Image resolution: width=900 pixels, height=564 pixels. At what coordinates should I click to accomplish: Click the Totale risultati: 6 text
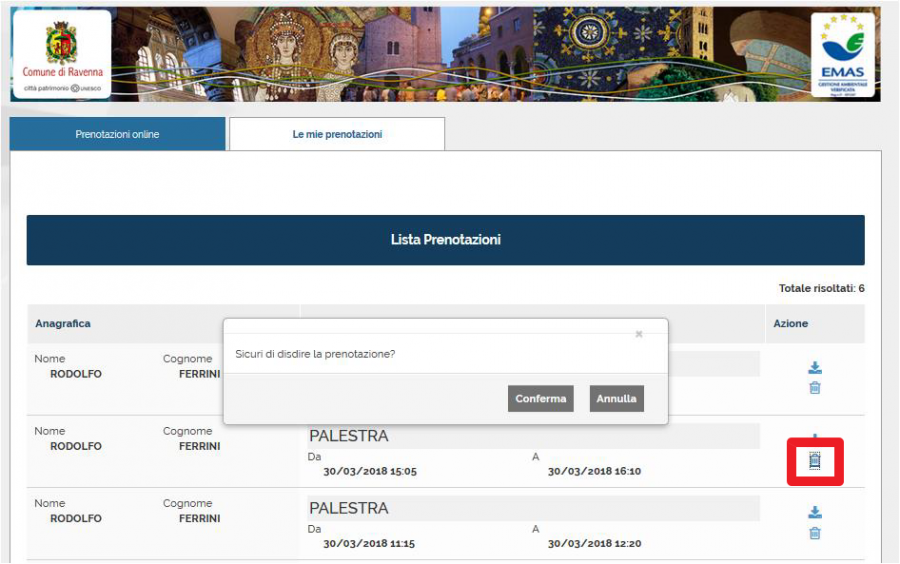coord(821,289)
